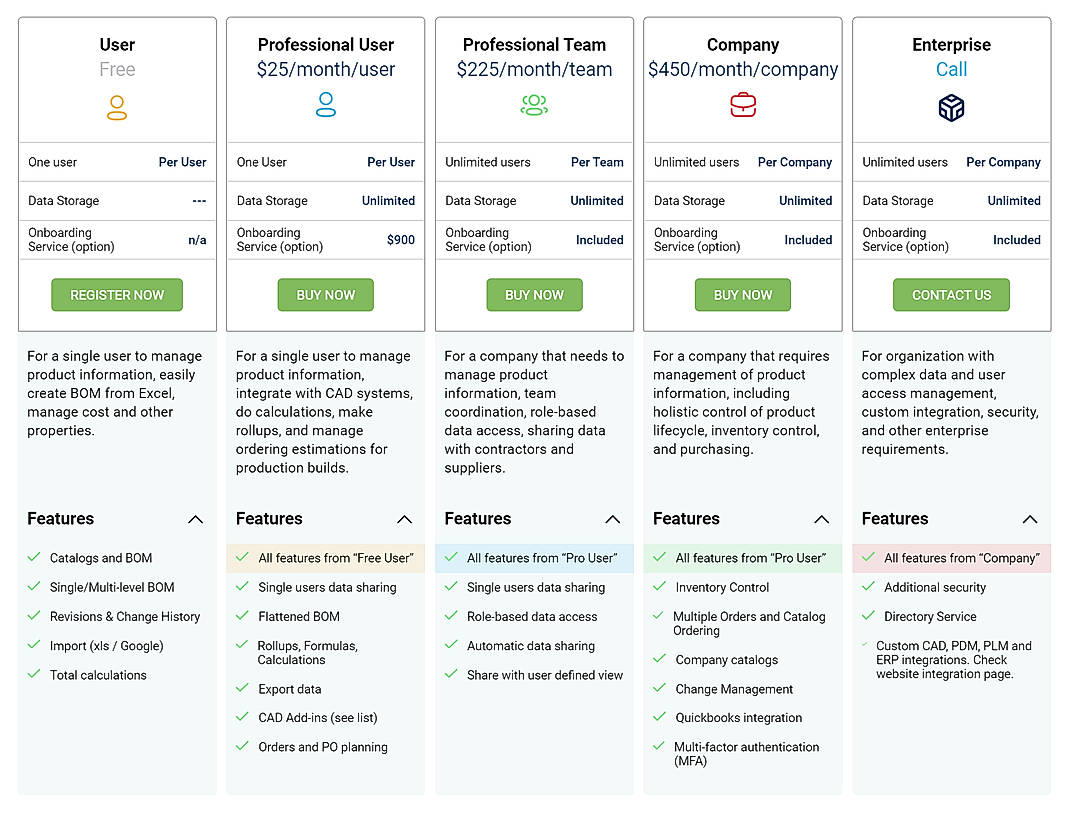Collapse the Professional Team Features section
The width and height of the screenshot is (1070, 814).
(613, 519)
